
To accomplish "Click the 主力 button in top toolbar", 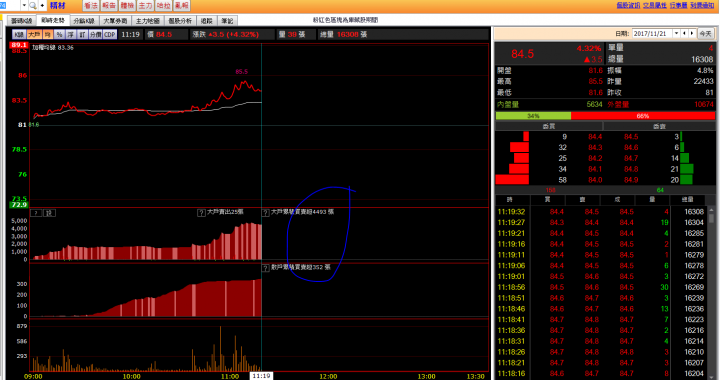I will pyautogui.click(x=145, y=6).
